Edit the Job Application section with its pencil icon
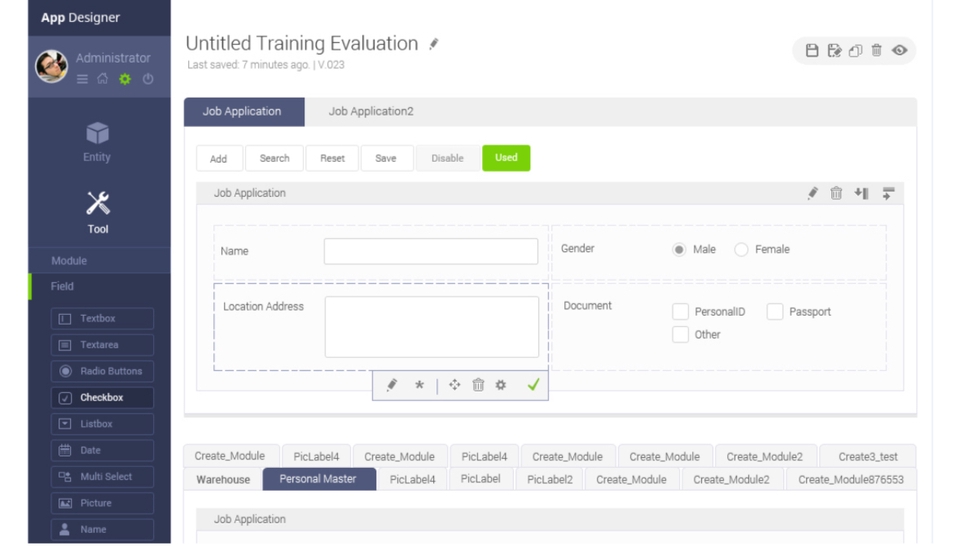Viewport: 960px width, 559px height. (x=812, y=193)
